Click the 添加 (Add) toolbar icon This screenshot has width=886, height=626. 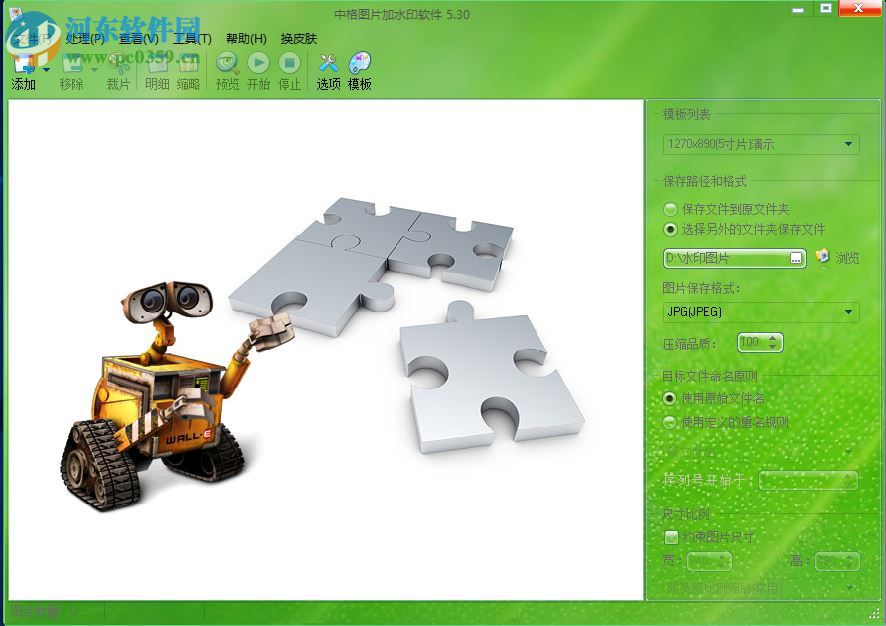pos(22,63)
